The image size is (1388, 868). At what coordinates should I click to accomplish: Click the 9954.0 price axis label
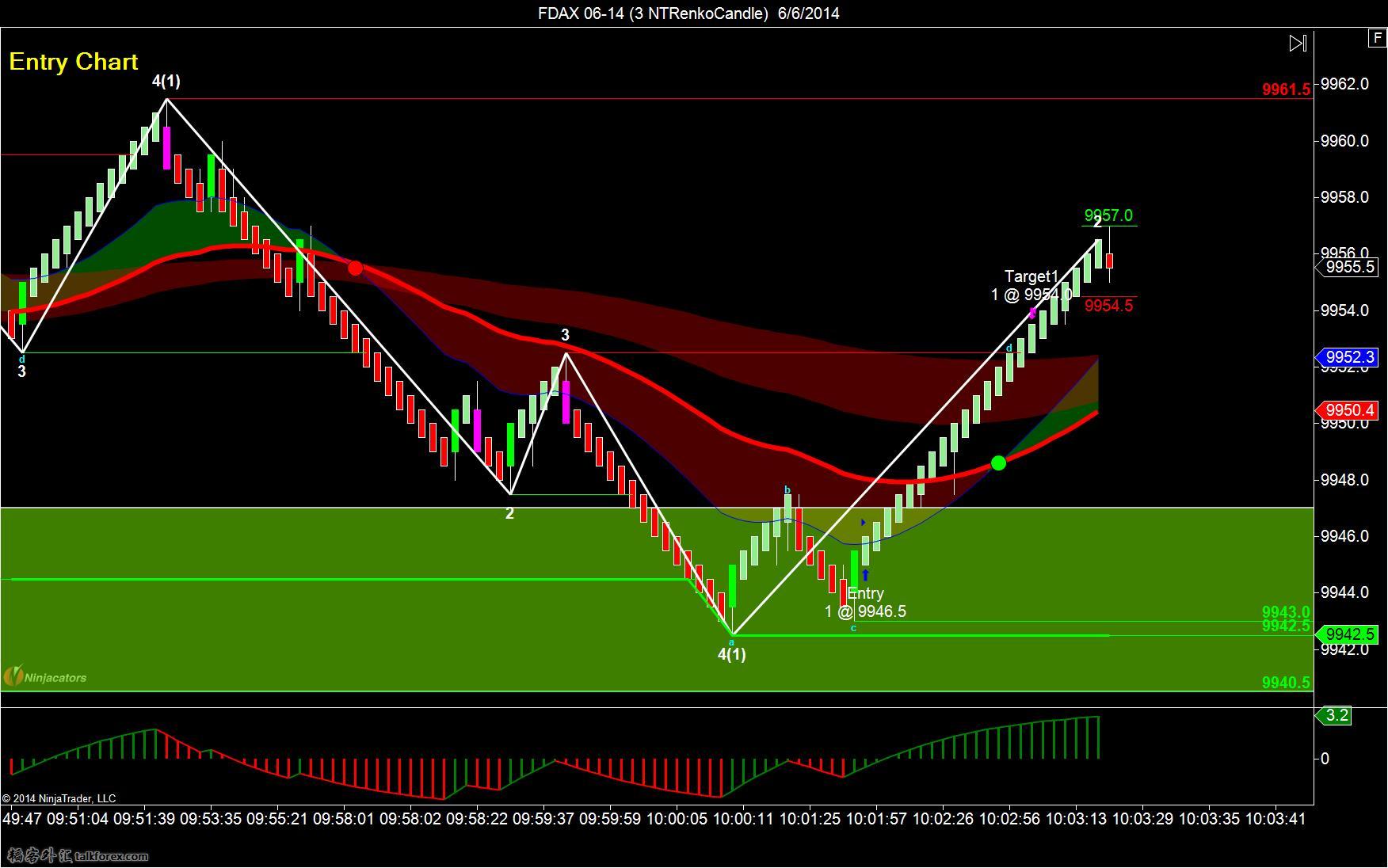tap(1344, 310)
